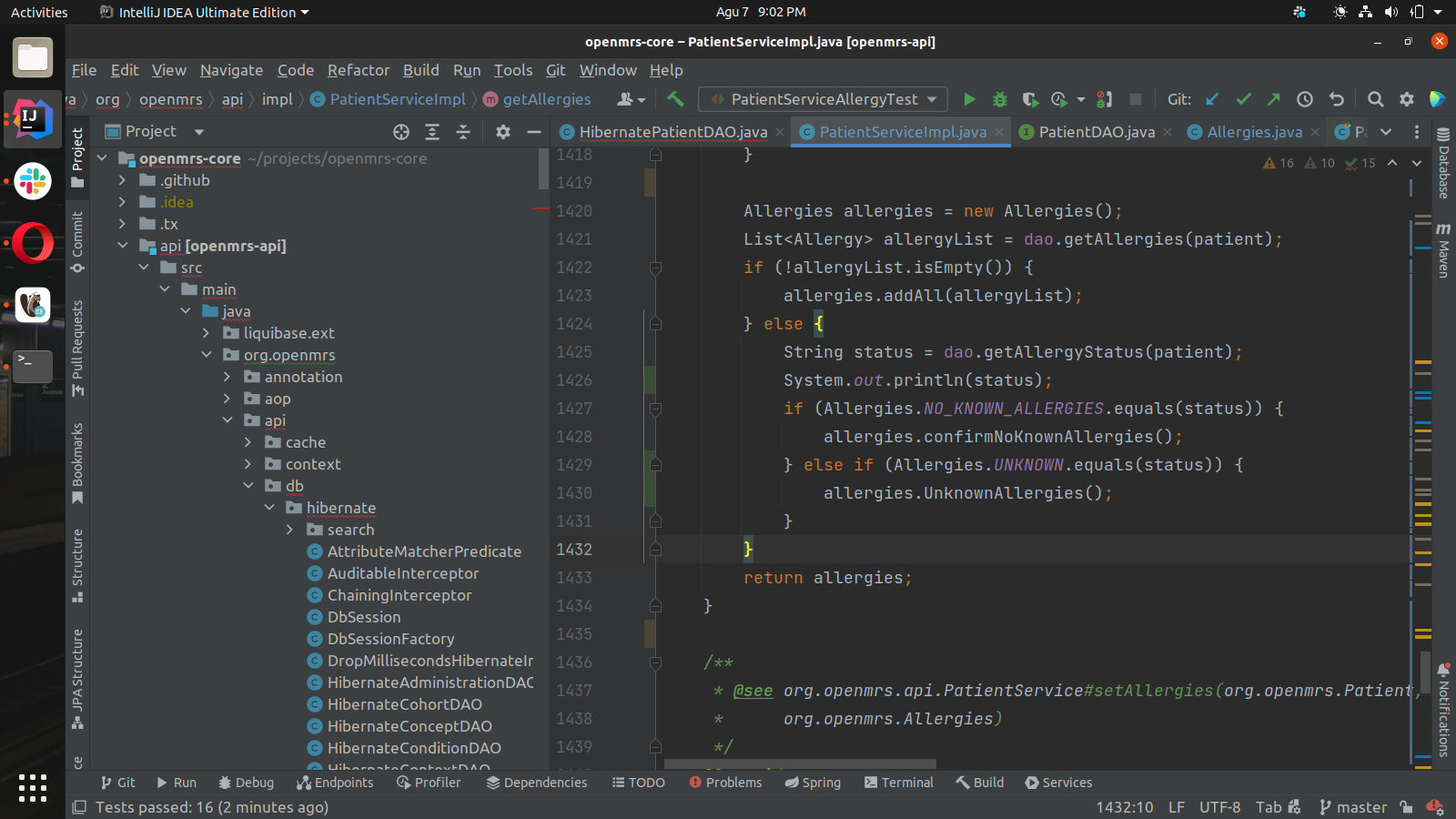
Task: Open the Refactor menu
Action: coord(359,70)
